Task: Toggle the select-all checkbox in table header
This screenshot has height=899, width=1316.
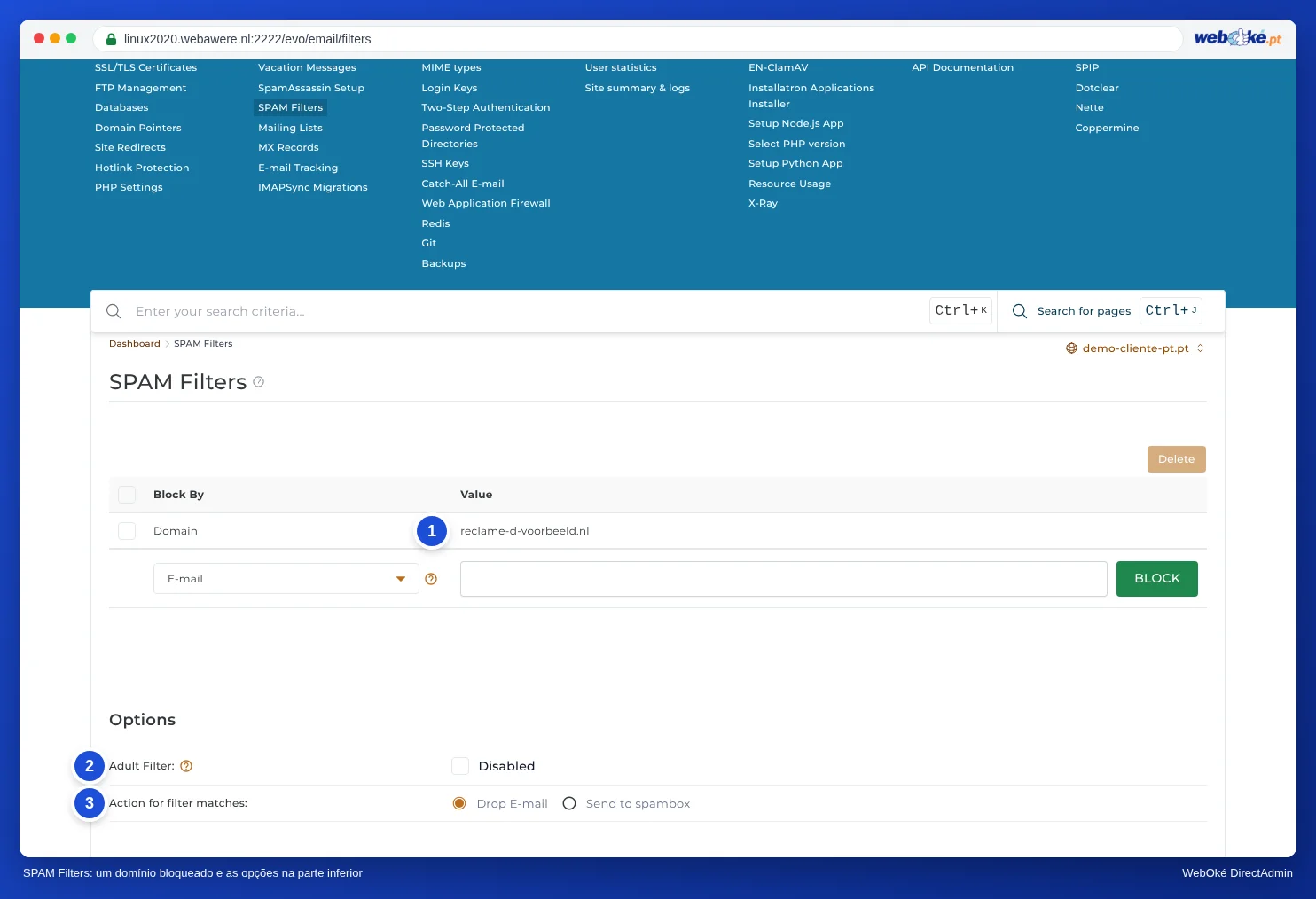Action: point(127,495)
